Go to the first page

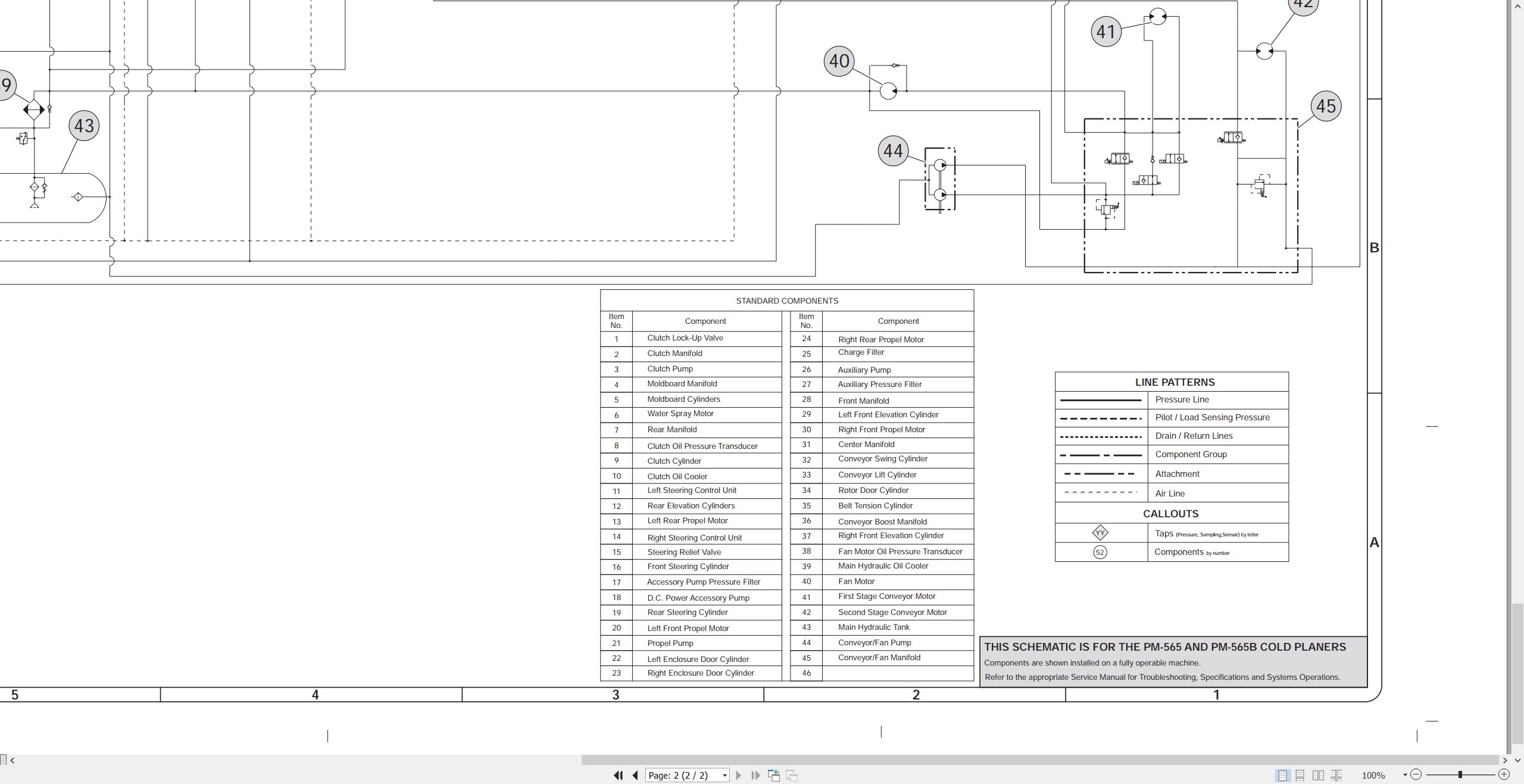click(618, 775)
